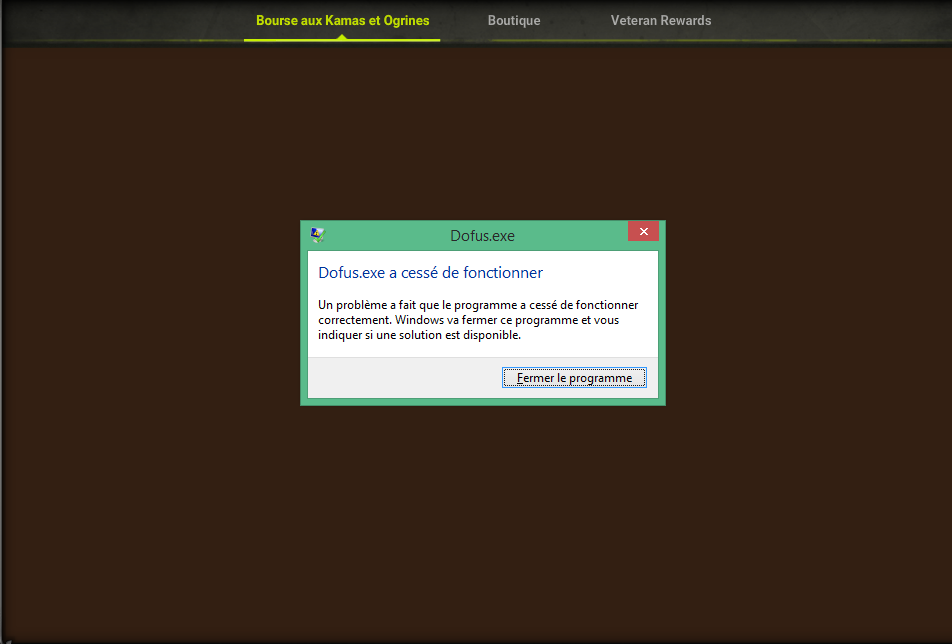This screenshot has height=644, width=952.
Task: Click the Dofus.exe title bar text
Action: pyautogui.click(x=482, y=236)
